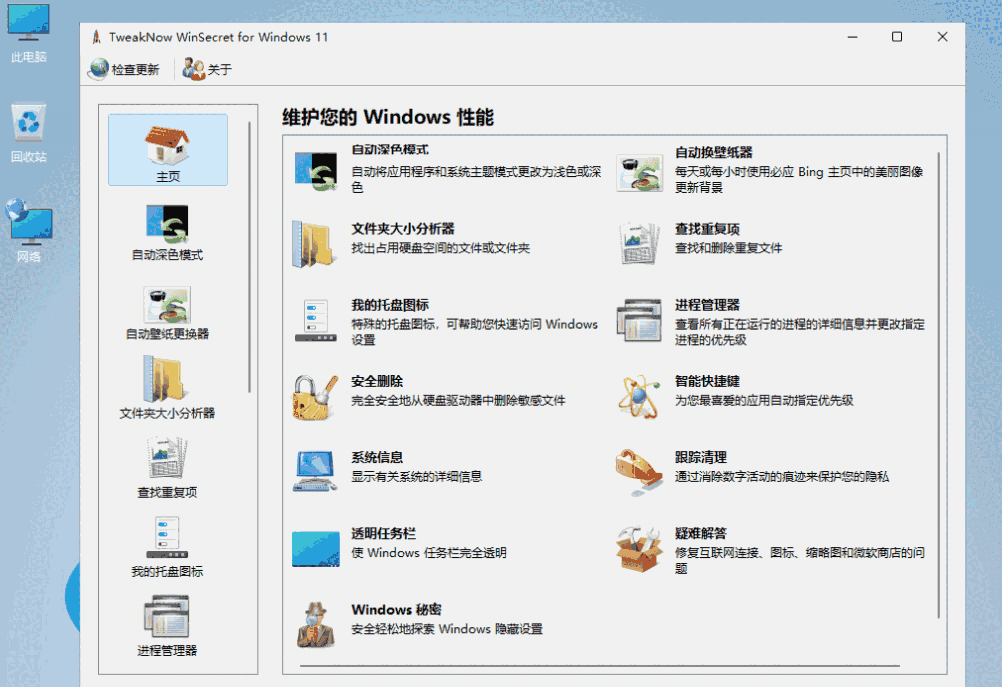Click 检查更新 in the toolbar
The height and width of the screenshot is (687, 1002).
click(x=124, y=70)
